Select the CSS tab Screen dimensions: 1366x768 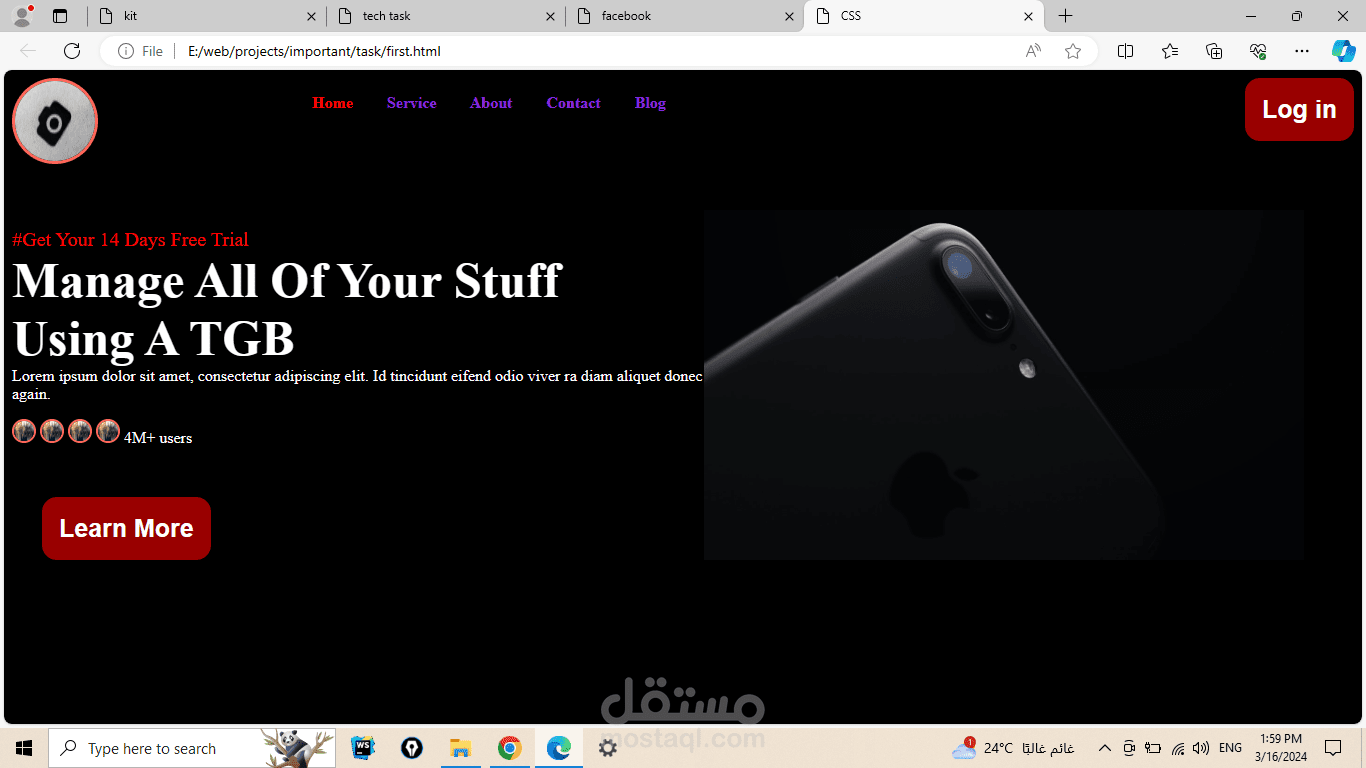(923, 16)
